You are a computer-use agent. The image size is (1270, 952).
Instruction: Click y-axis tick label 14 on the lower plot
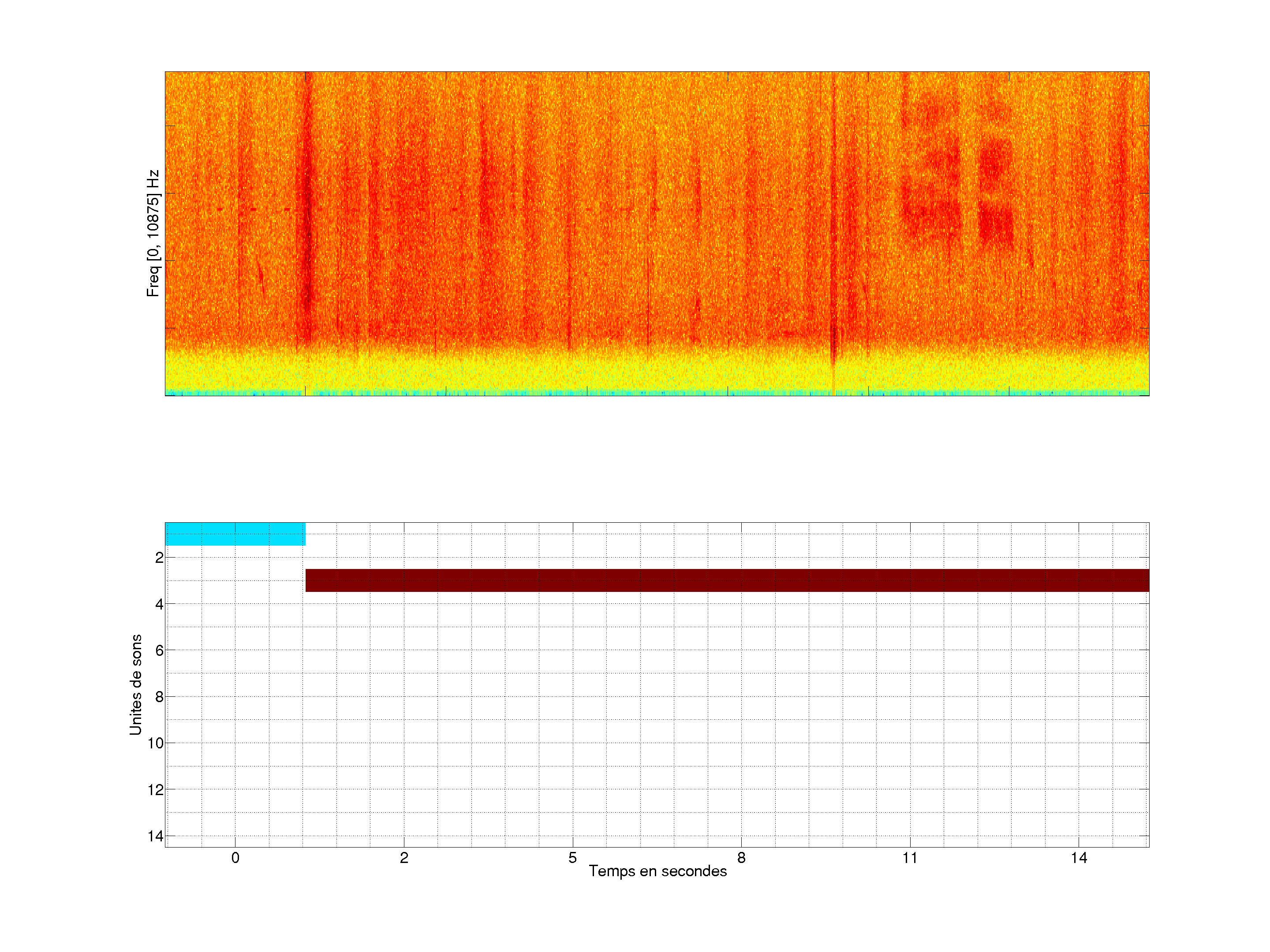[x=156, y=836]
